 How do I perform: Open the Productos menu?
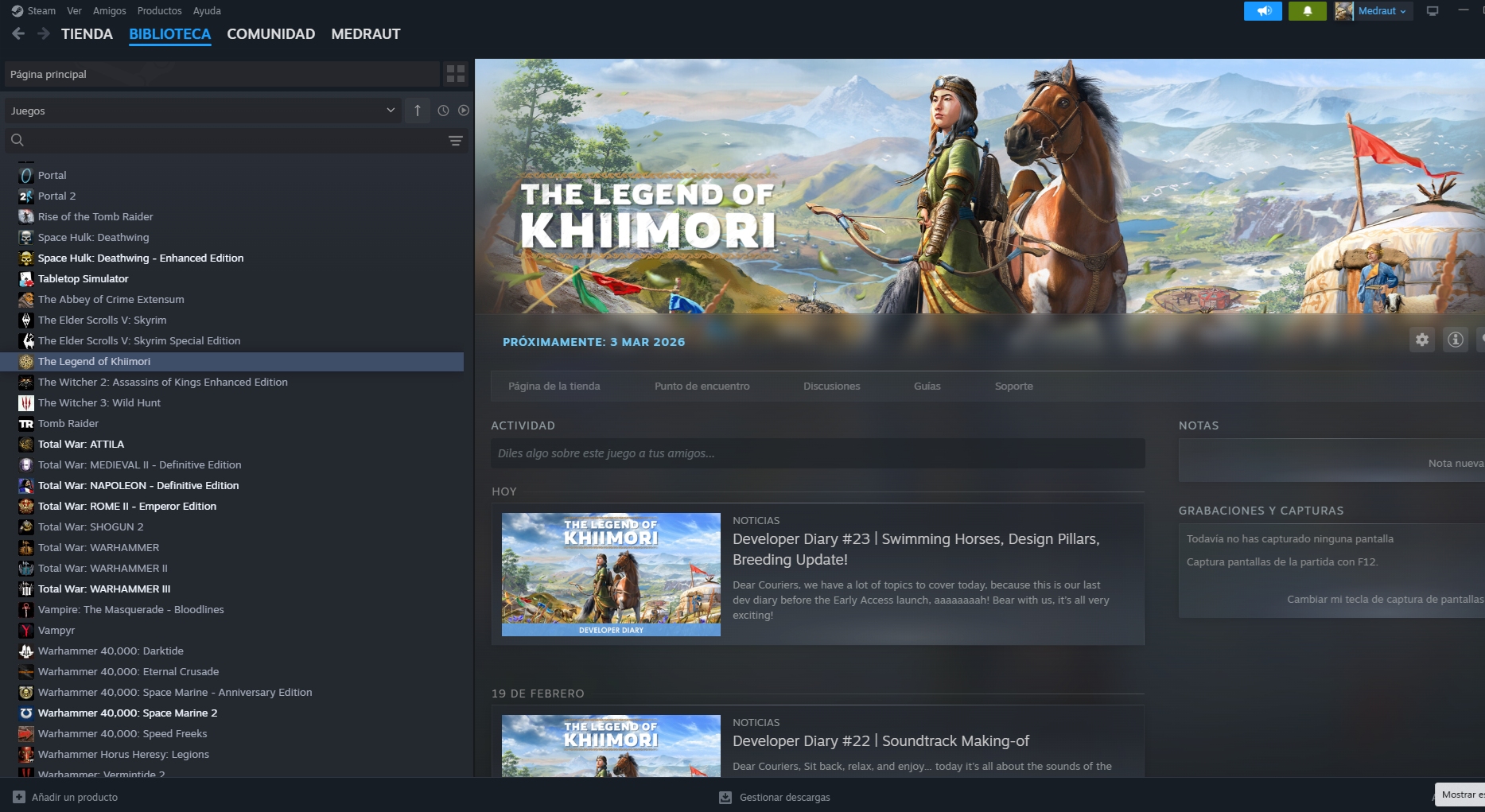pos(159,11)
